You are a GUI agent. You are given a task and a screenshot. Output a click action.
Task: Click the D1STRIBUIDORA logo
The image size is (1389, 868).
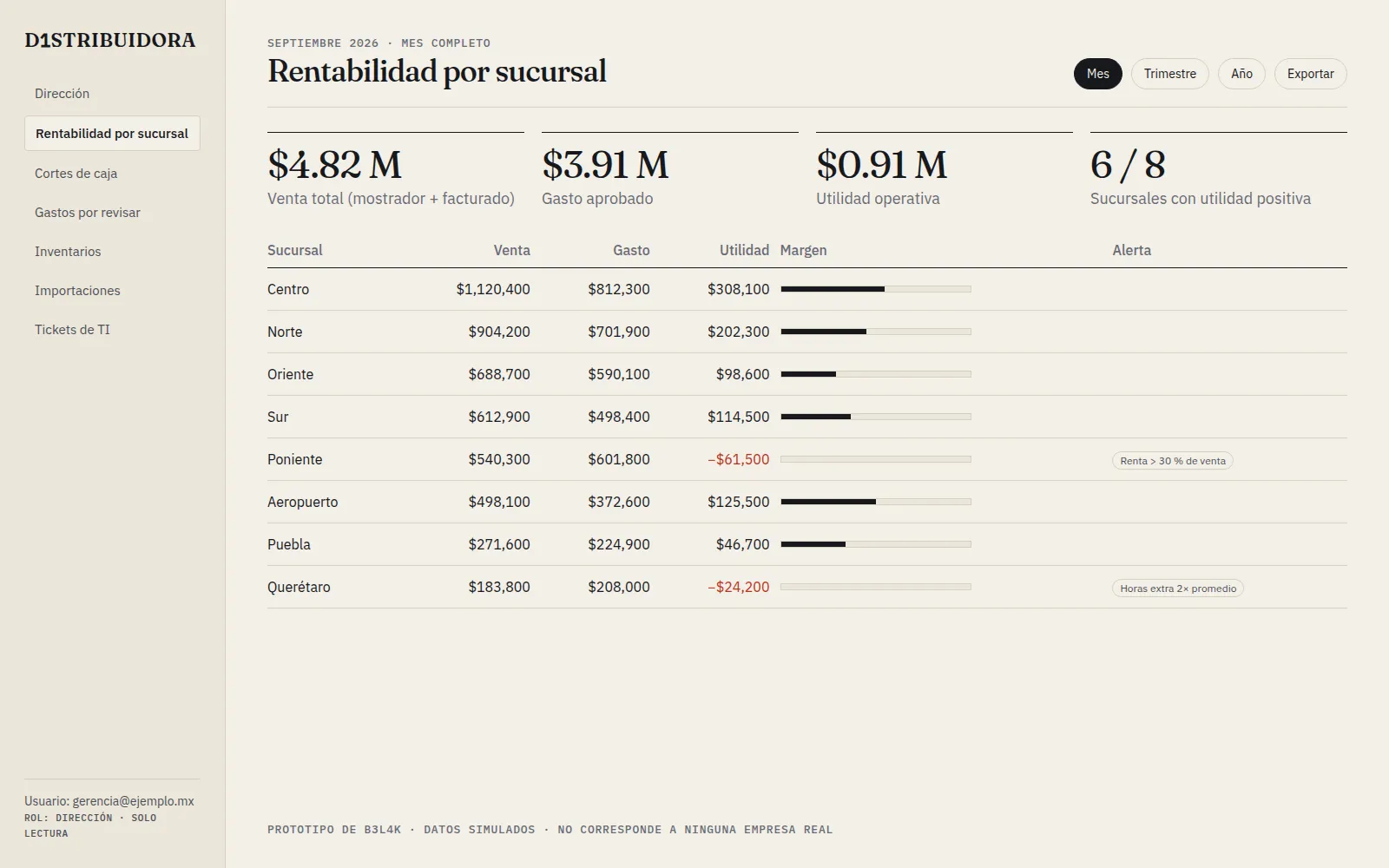click(110, 40)
